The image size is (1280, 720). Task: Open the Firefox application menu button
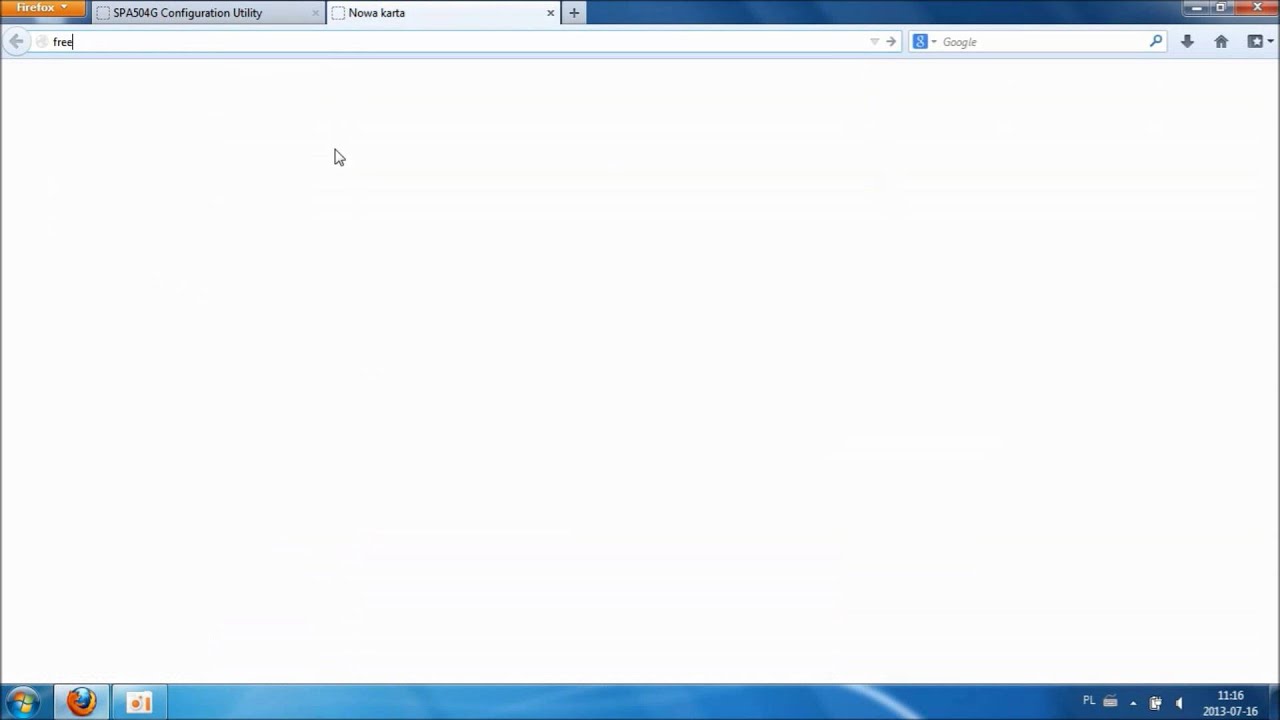pyautogui.click(x=42, y=8)
